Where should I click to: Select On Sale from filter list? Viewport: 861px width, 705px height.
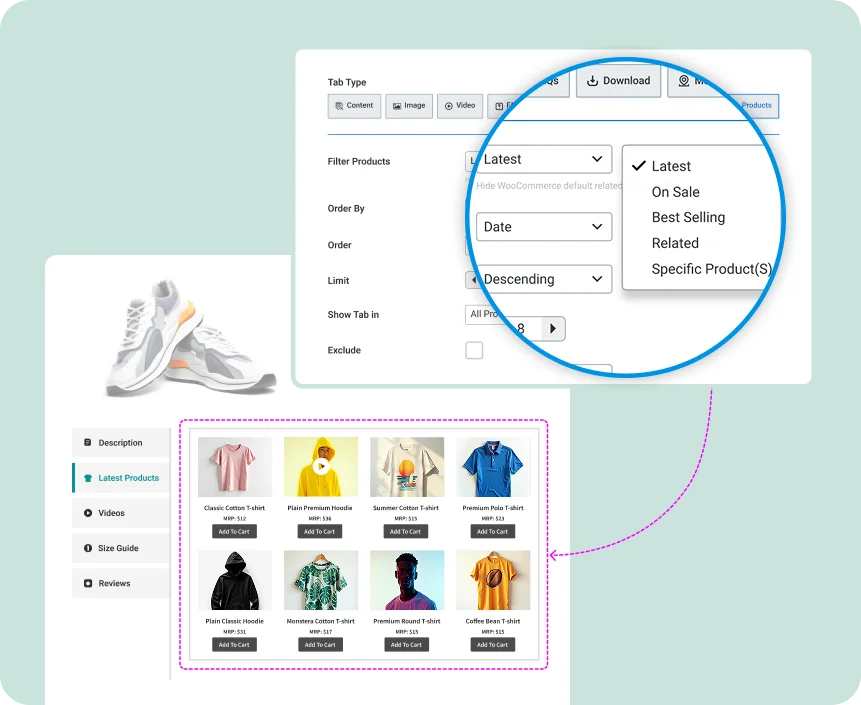pyautogui.click(x=675, y=192)
